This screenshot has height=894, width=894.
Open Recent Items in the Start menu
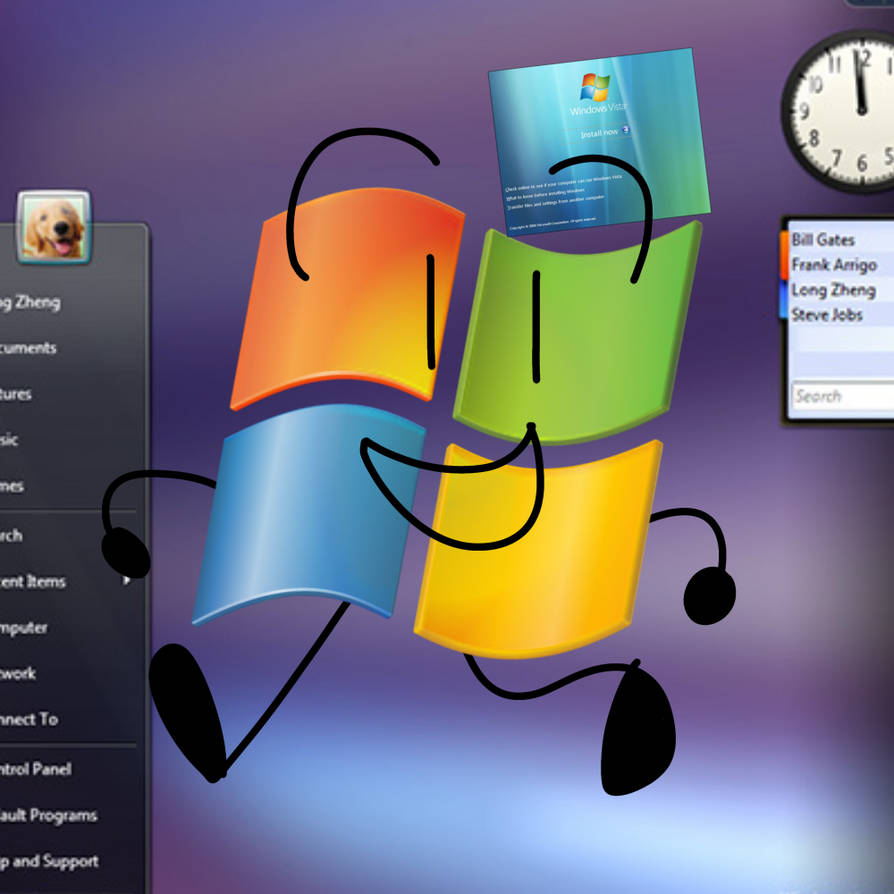coord(33,582)
